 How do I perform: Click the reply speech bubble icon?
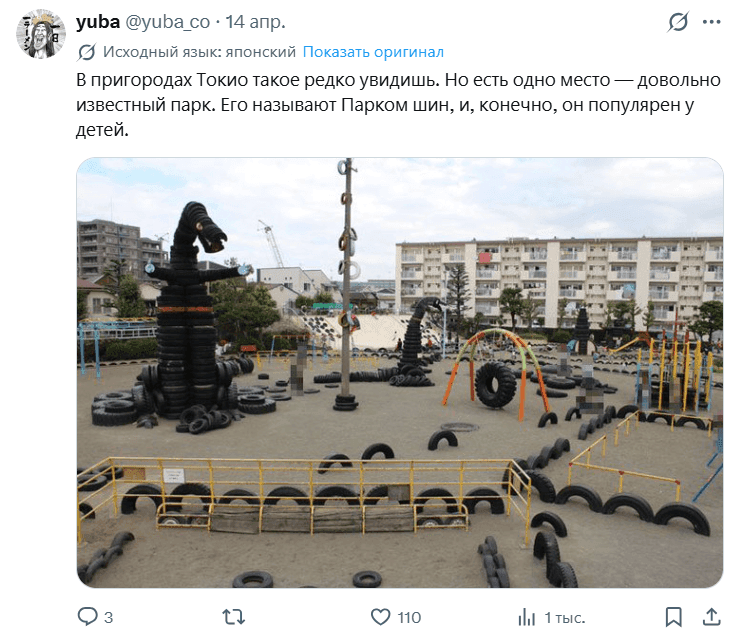tap(87, 617)
